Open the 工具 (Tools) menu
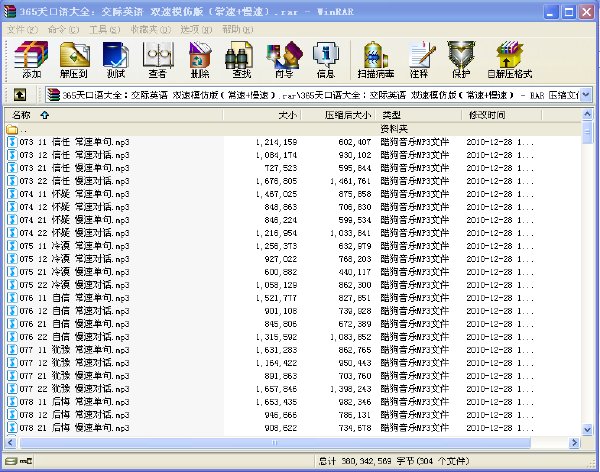Viewport: 600px width, 472px height. coord(104,29)
